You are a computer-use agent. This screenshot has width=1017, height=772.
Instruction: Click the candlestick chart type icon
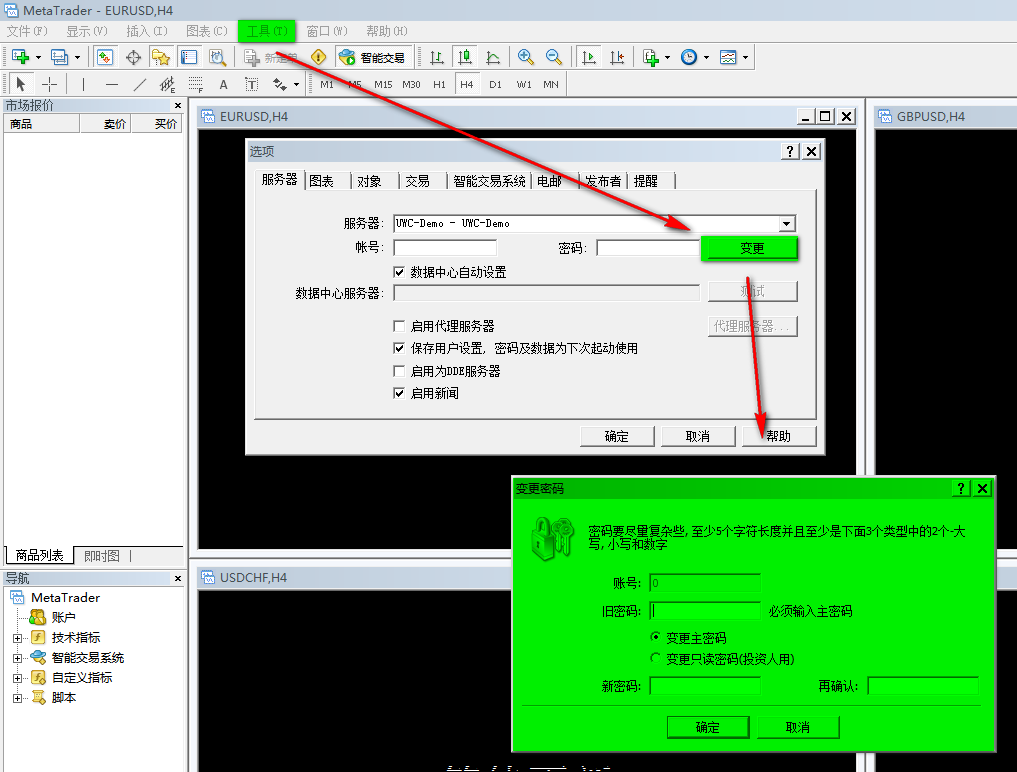(465, 57)
